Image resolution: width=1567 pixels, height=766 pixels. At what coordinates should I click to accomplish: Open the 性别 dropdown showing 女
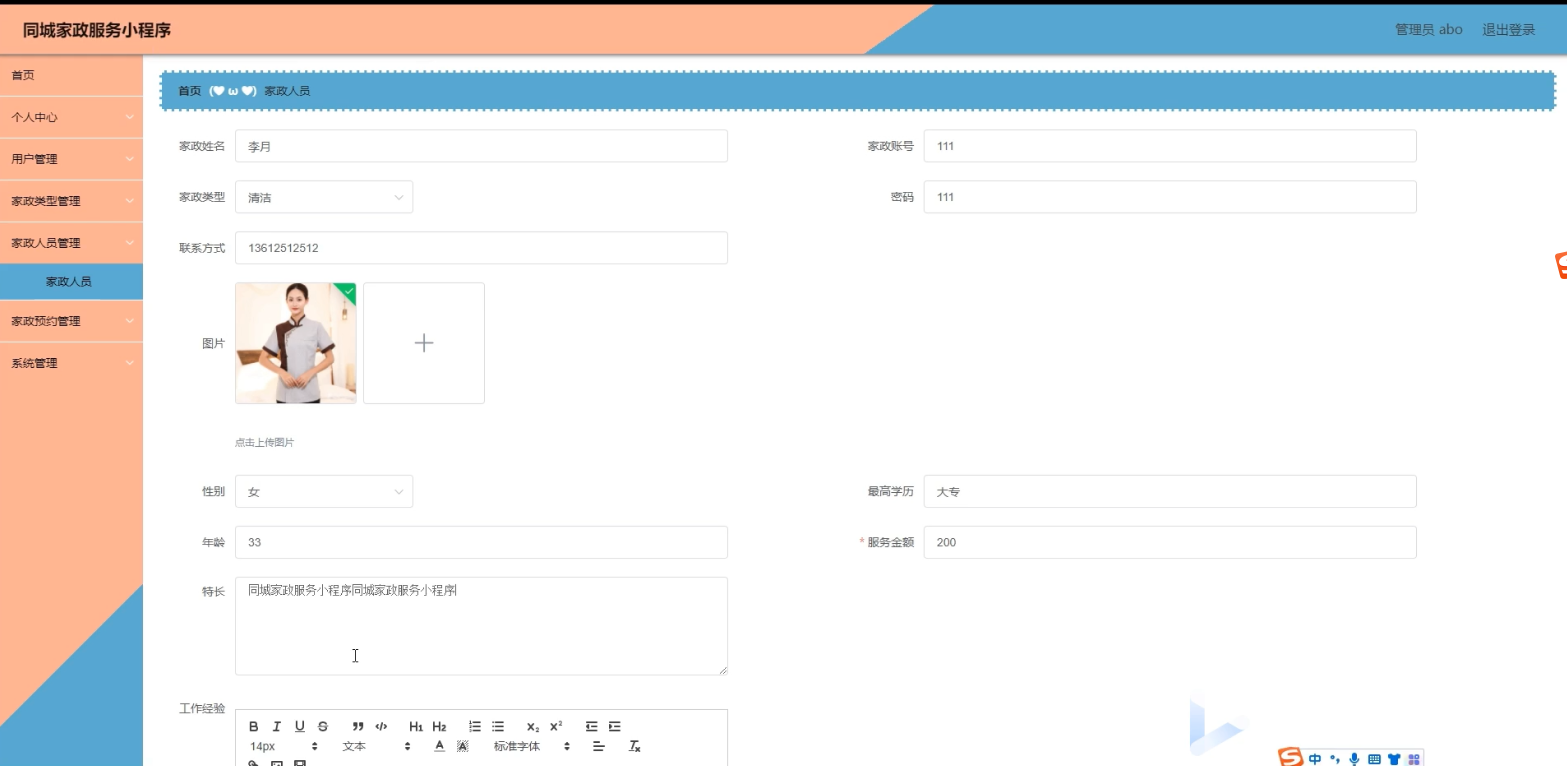click(x=324, y=491)
